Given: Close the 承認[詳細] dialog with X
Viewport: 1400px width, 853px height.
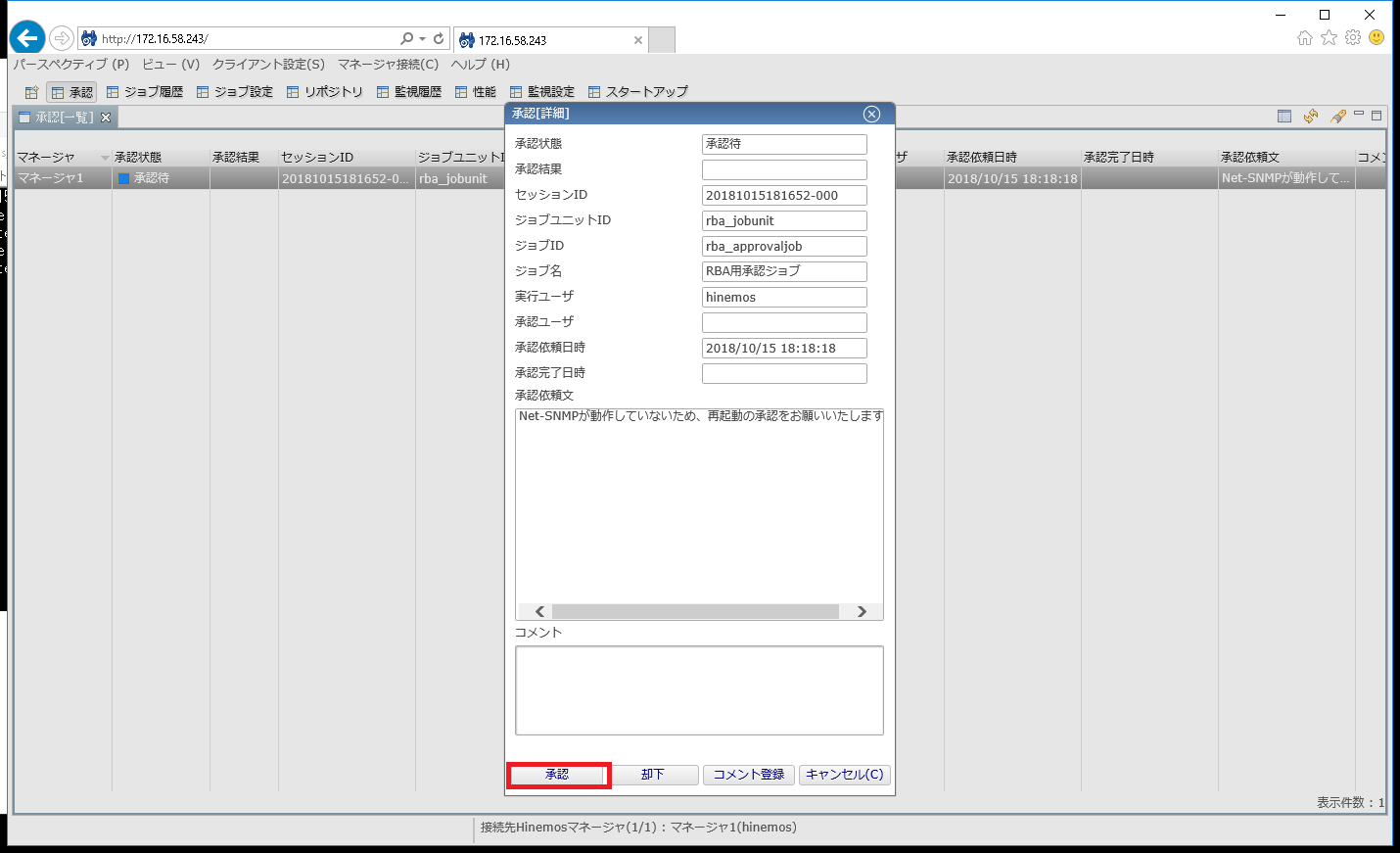Looking at the screenshot, I should click(871, 114).
